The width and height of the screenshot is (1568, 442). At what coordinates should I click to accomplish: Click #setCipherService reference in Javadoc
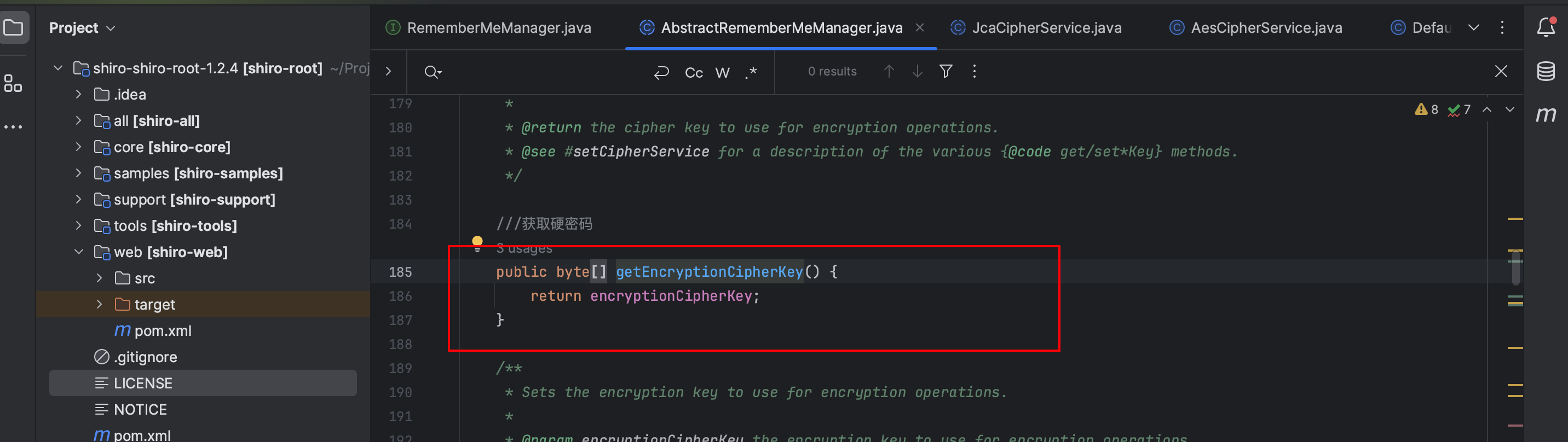click(x=637, y=152)
